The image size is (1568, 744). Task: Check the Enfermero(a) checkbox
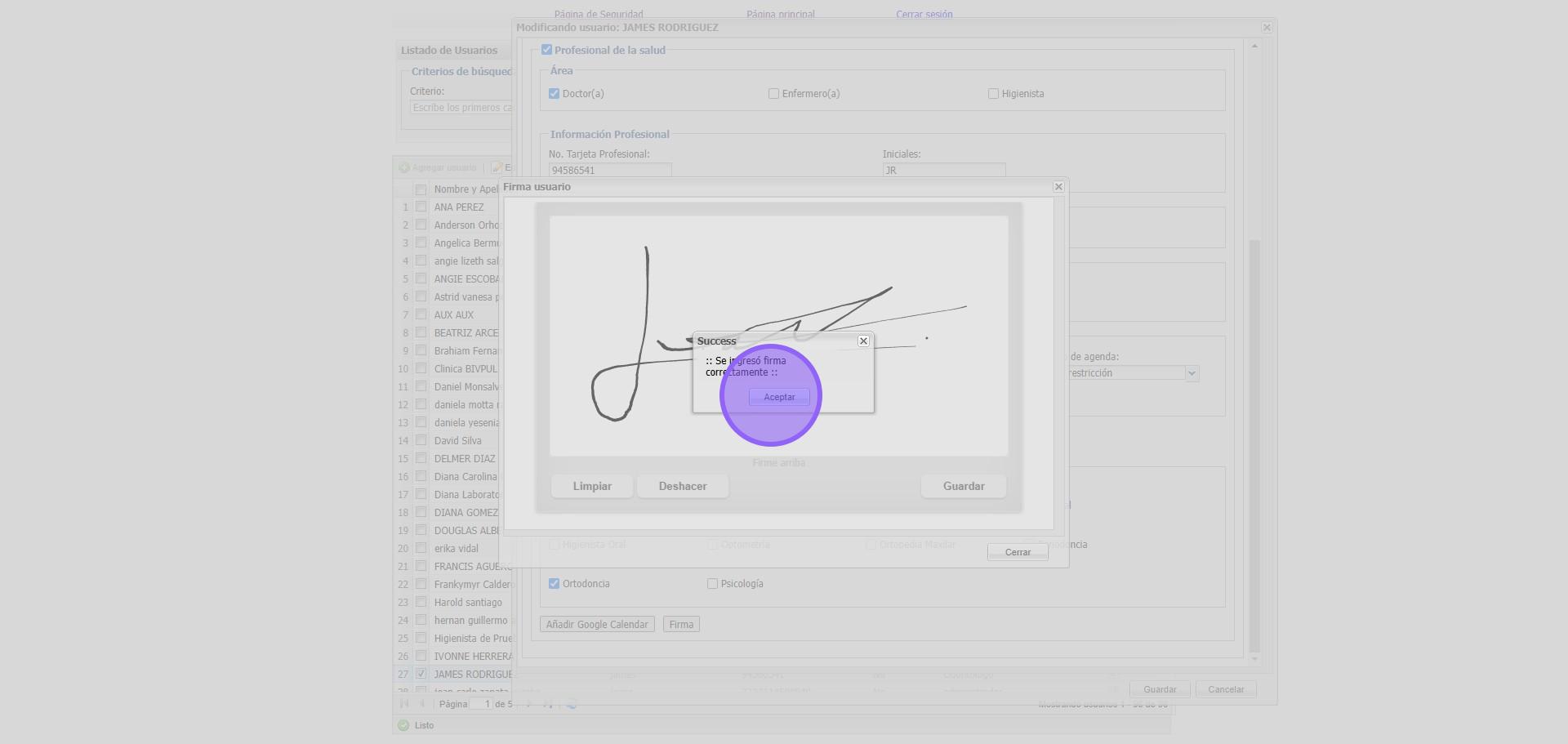[x=773, y=94]
